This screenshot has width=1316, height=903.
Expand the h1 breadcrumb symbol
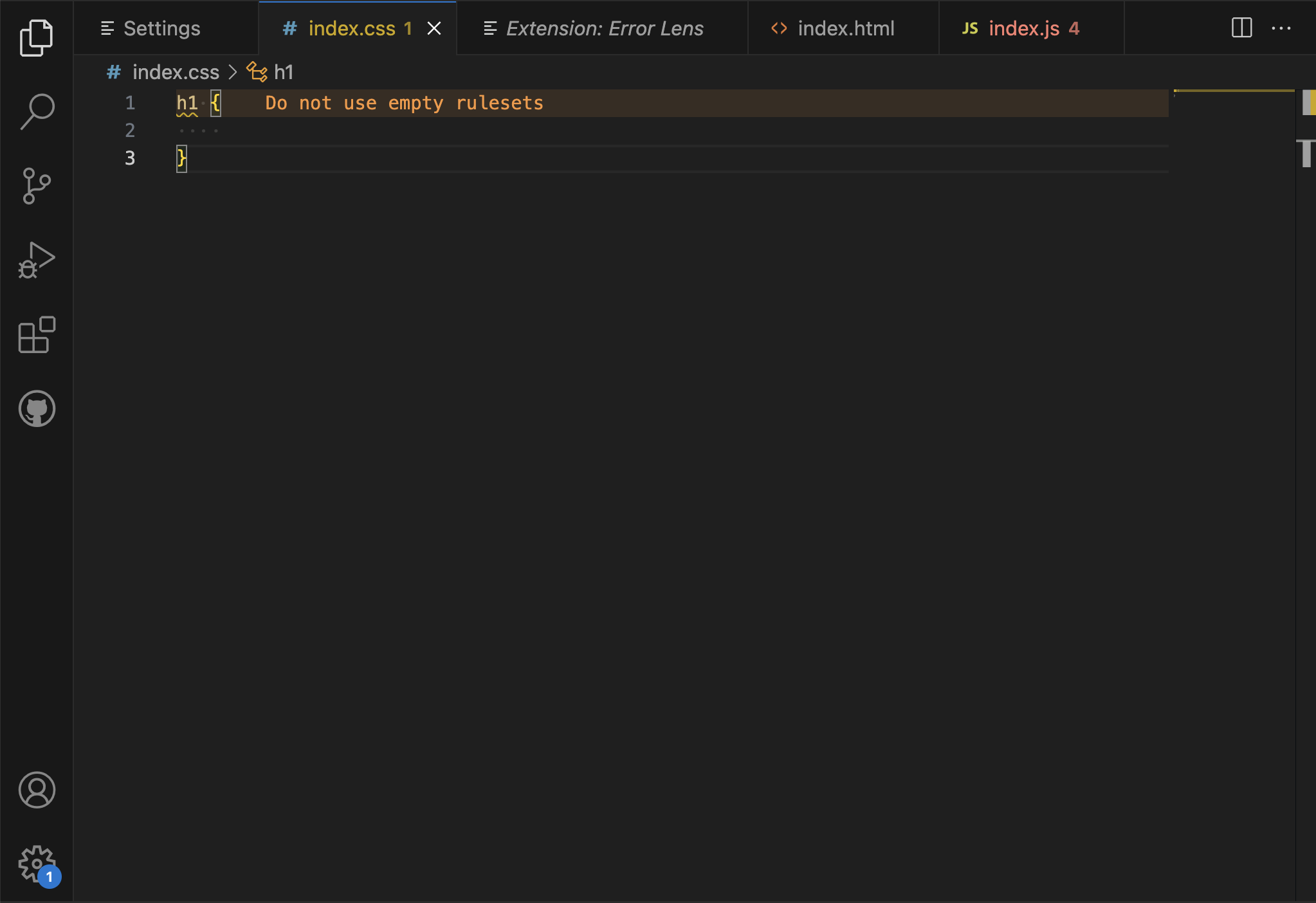click(283, 72)
